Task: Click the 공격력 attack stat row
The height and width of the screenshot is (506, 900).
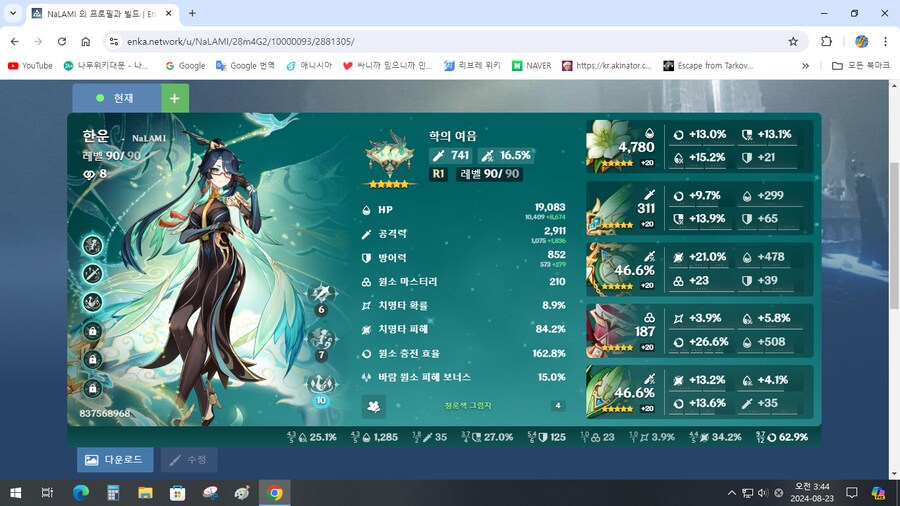Action: click(x=464, y=234)
